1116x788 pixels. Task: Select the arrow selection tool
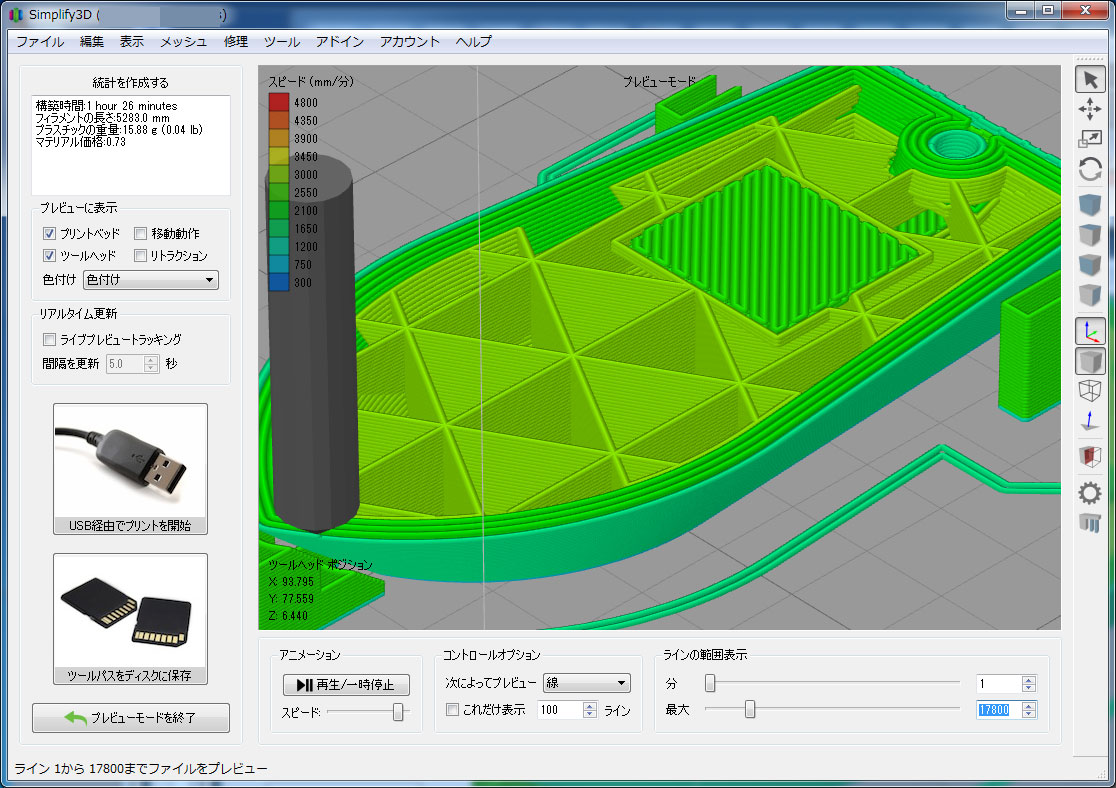click(x=1090, y=80)
